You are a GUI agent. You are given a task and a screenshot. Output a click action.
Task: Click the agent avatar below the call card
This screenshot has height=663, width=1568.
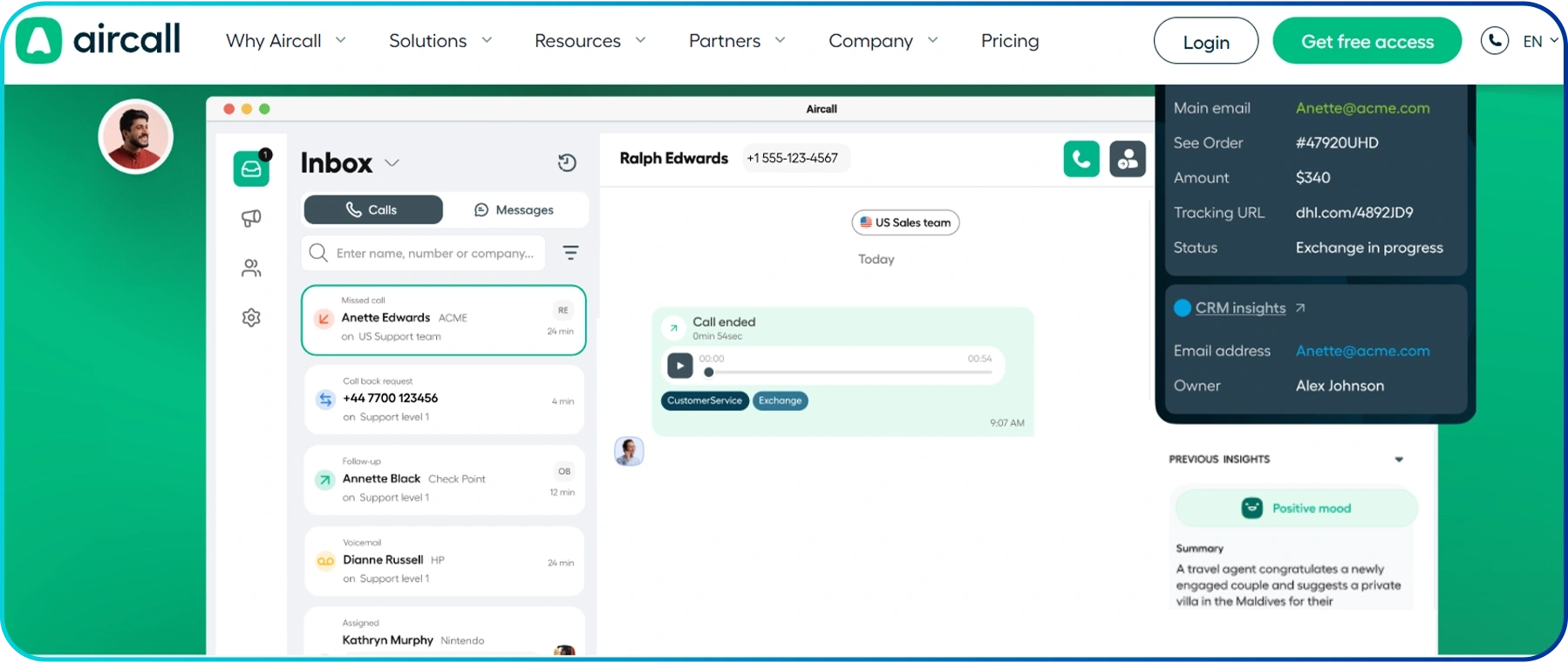tap(629, 451)
